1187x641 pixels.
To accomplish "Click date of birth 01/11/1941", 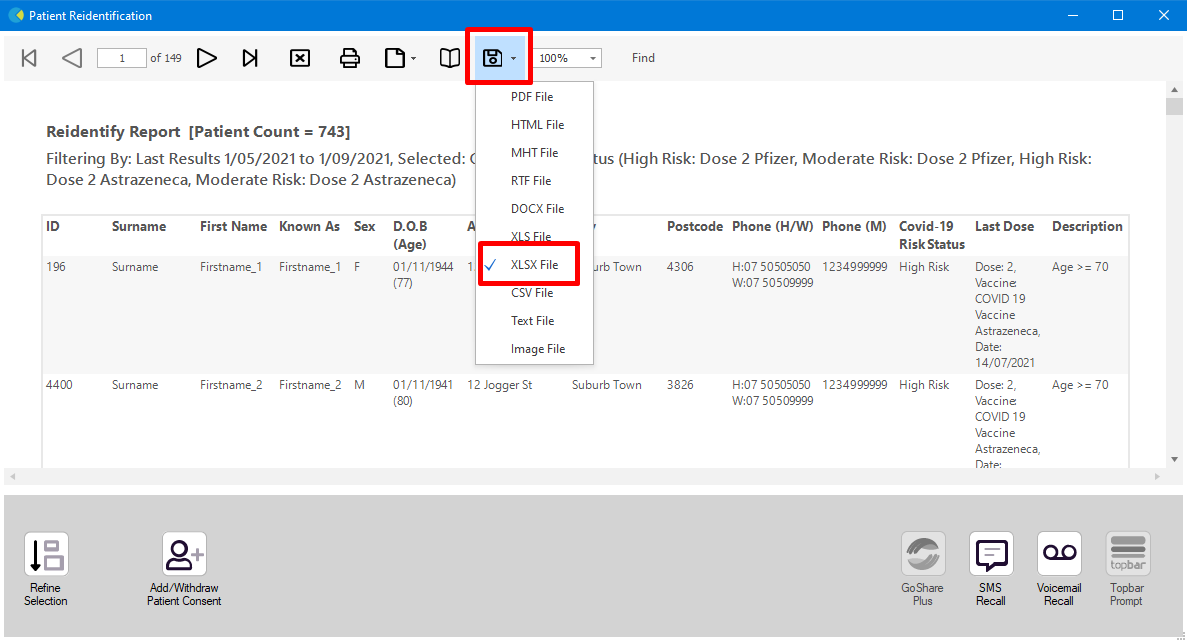I will [422, 385].
